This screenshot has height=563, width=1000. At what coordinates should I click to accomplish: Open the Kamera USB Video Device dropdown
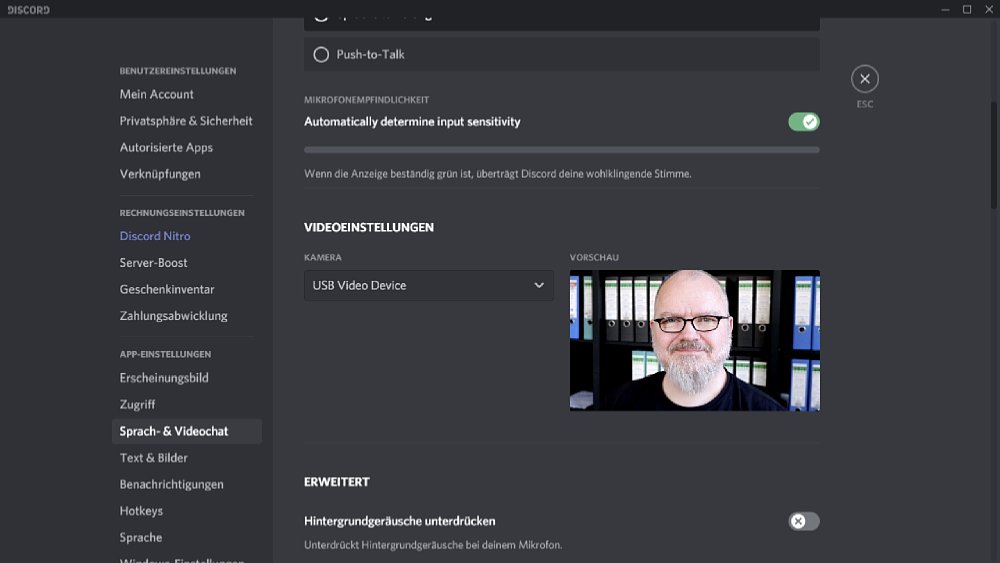(428, 285)
